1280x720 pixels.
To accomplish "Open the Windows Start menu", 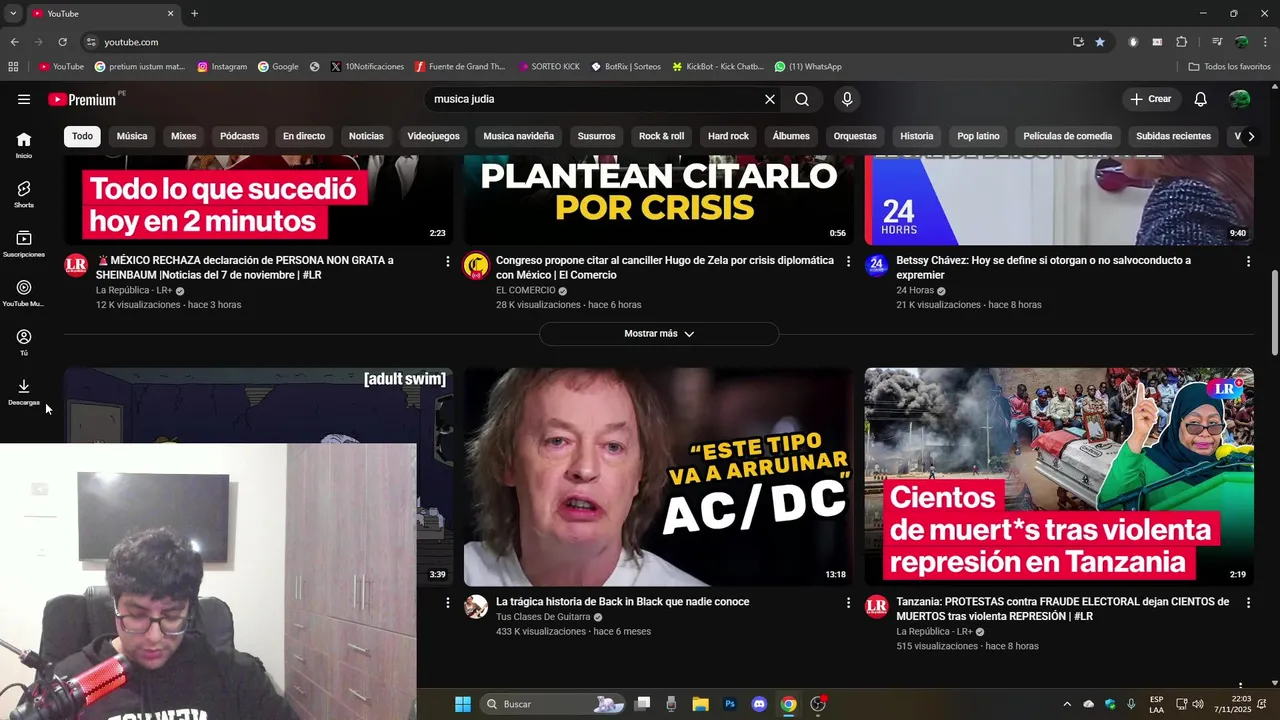I will tap(462, 704).
